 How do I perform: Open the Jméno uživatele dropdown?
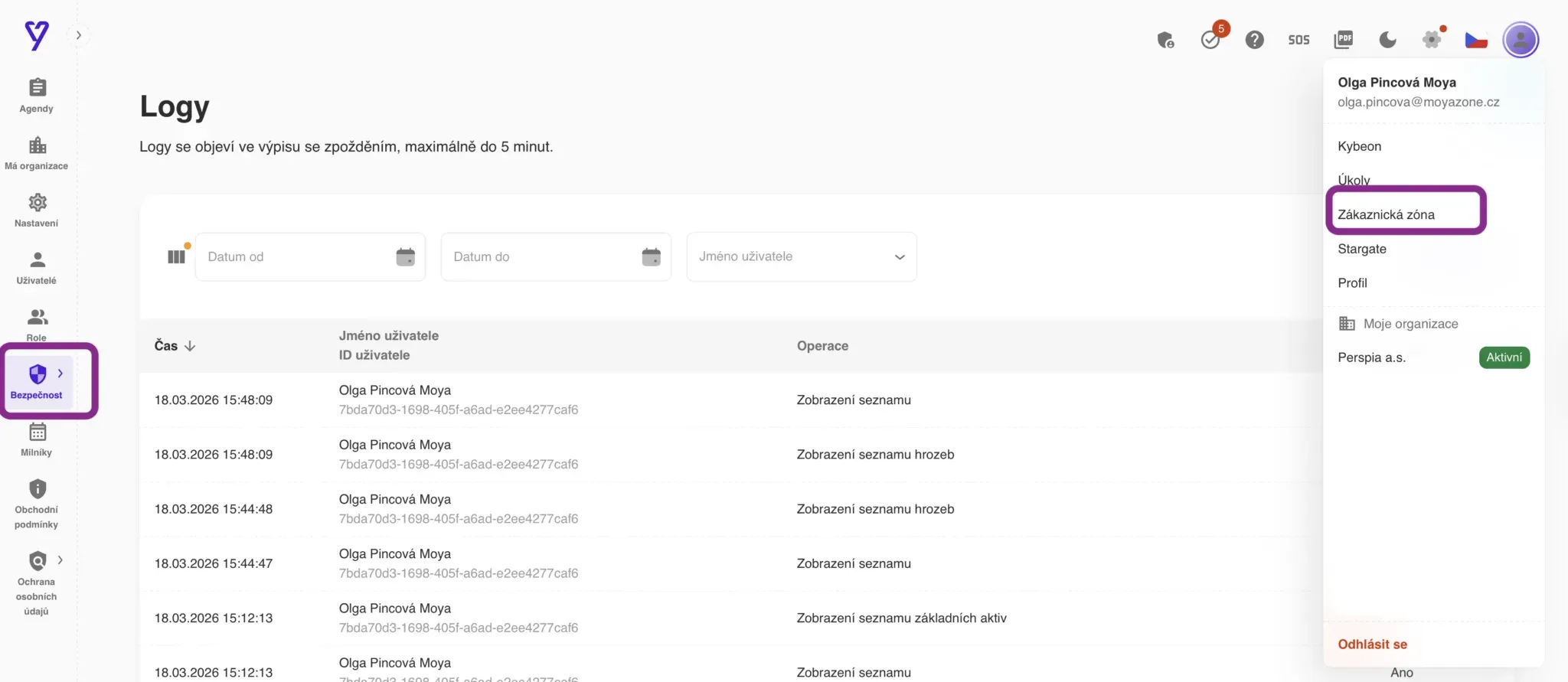coord(802,257)
